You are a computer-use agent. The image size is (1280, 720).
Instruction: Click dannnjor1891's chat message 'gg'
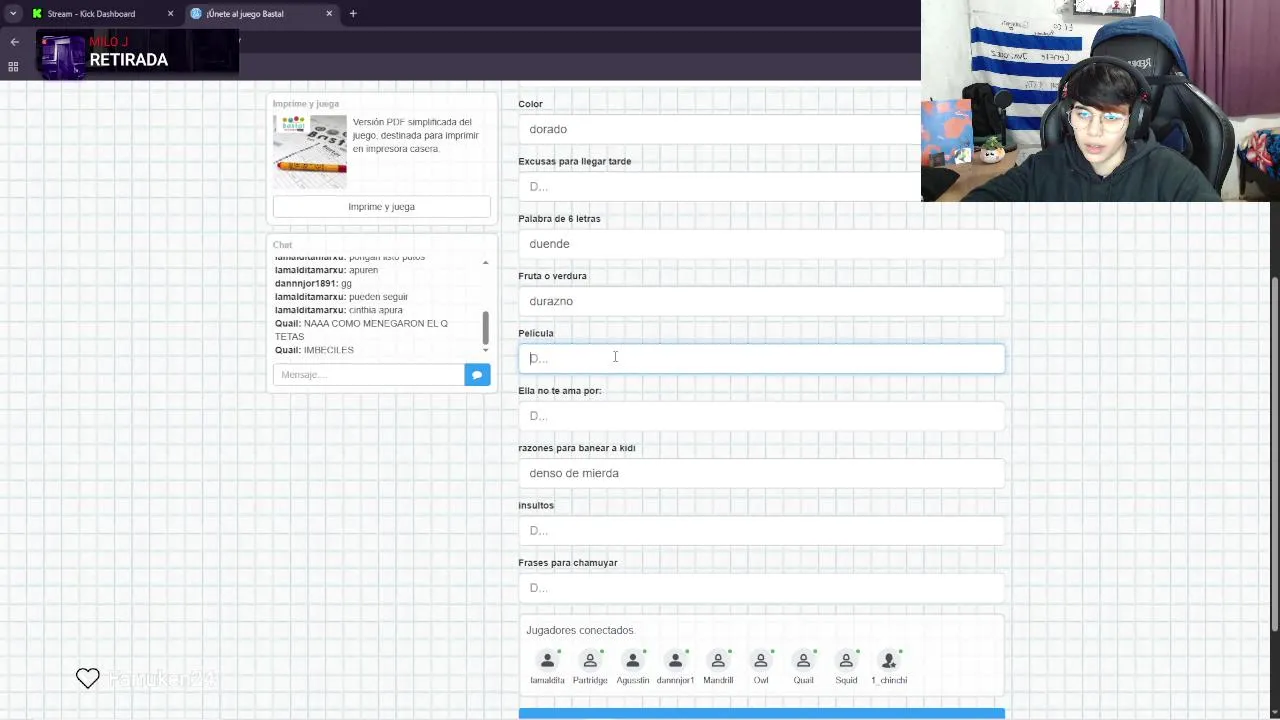[x=346, y=284]
